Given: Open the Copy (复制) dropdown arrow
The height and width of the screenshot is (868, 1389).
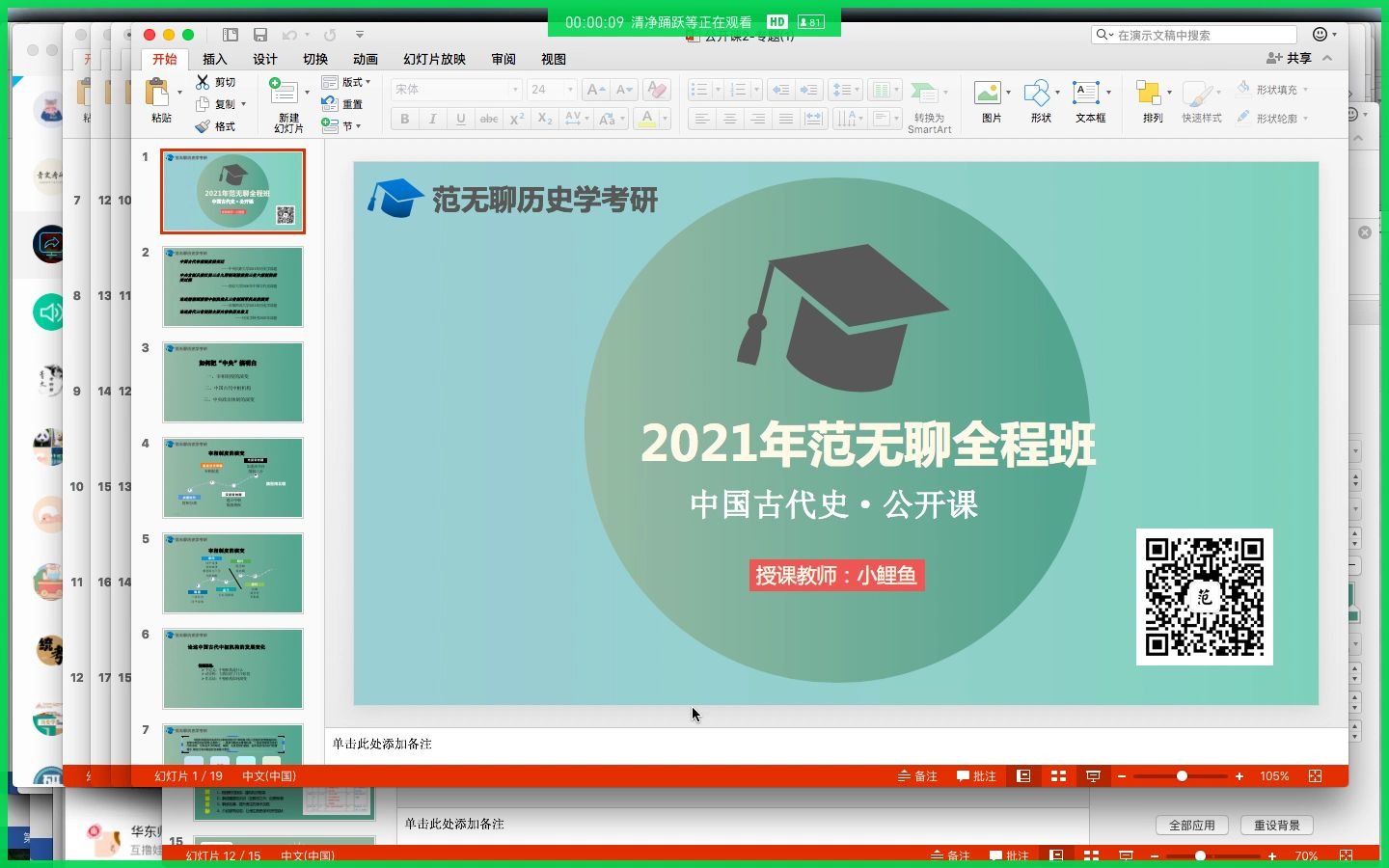Looking at the screenshot, I should click(243, 104).
